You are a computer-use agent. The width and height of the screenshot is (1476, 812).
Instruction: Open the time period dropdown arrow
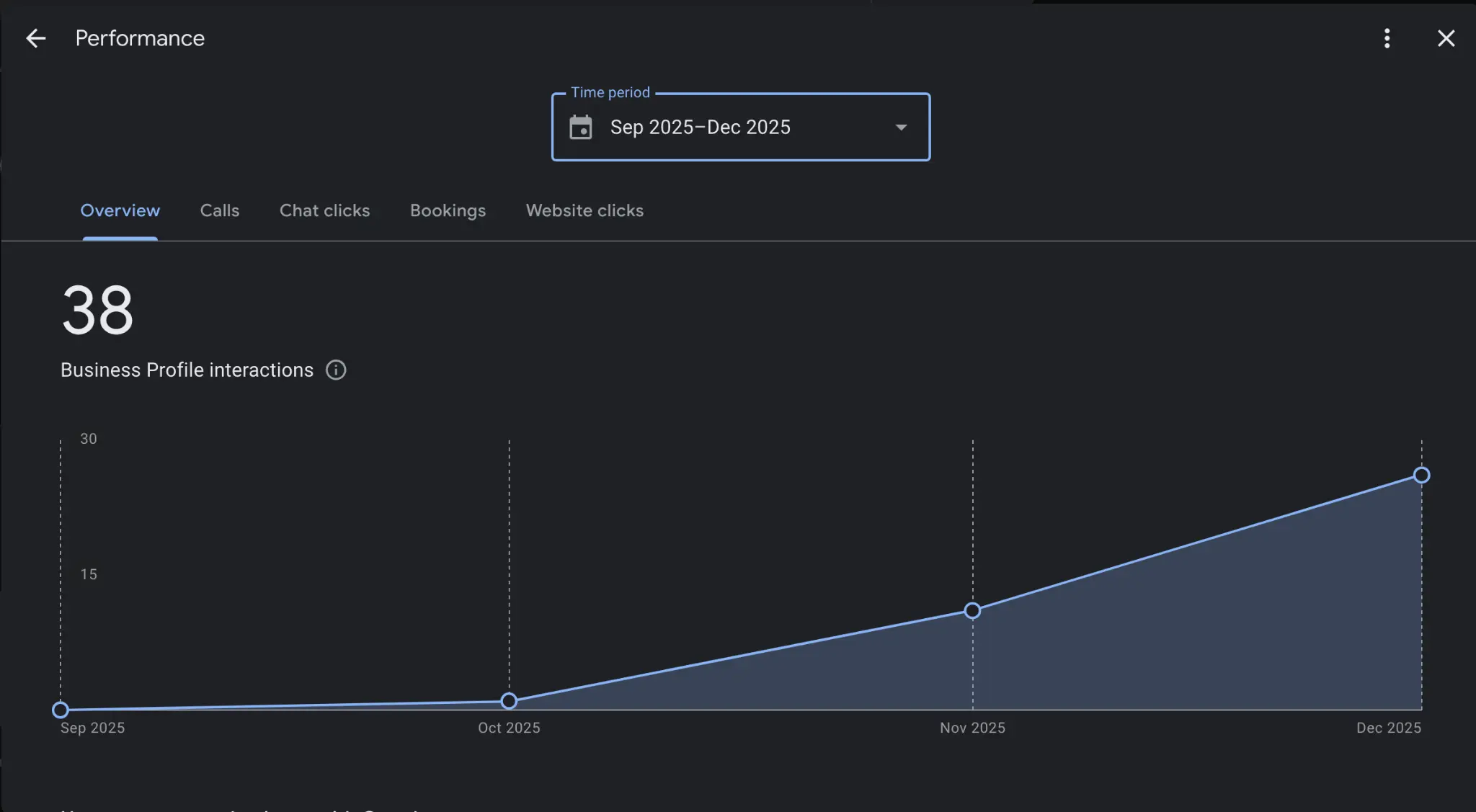click(900, 127)
